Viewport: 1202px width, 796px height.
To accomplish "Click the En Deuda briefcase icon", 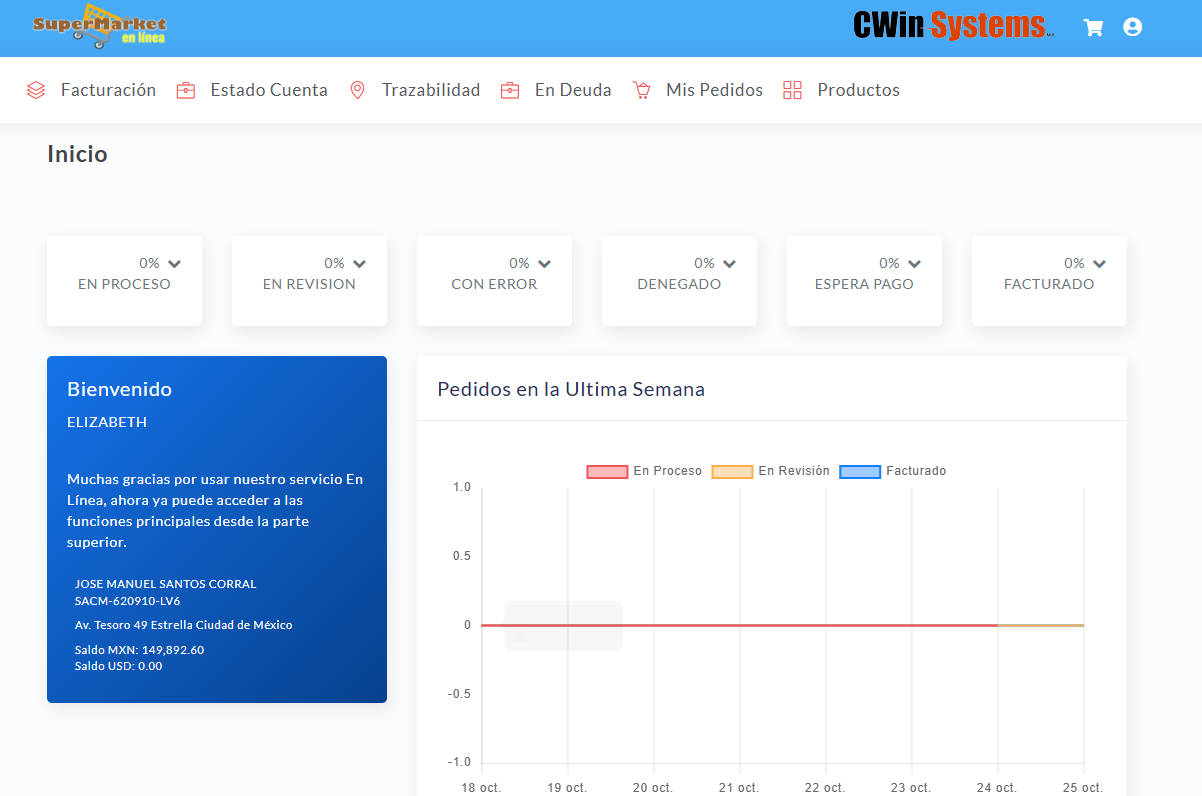I will (510, 89).
